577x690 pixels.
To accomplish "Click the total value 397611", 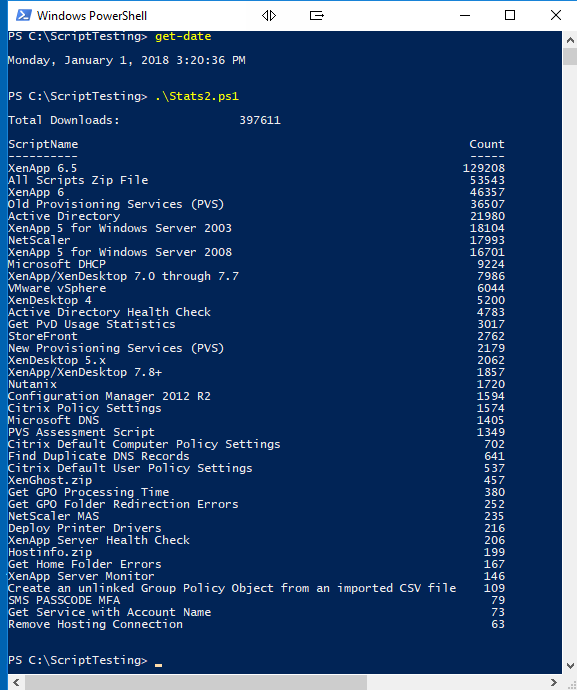I will 260,120.
